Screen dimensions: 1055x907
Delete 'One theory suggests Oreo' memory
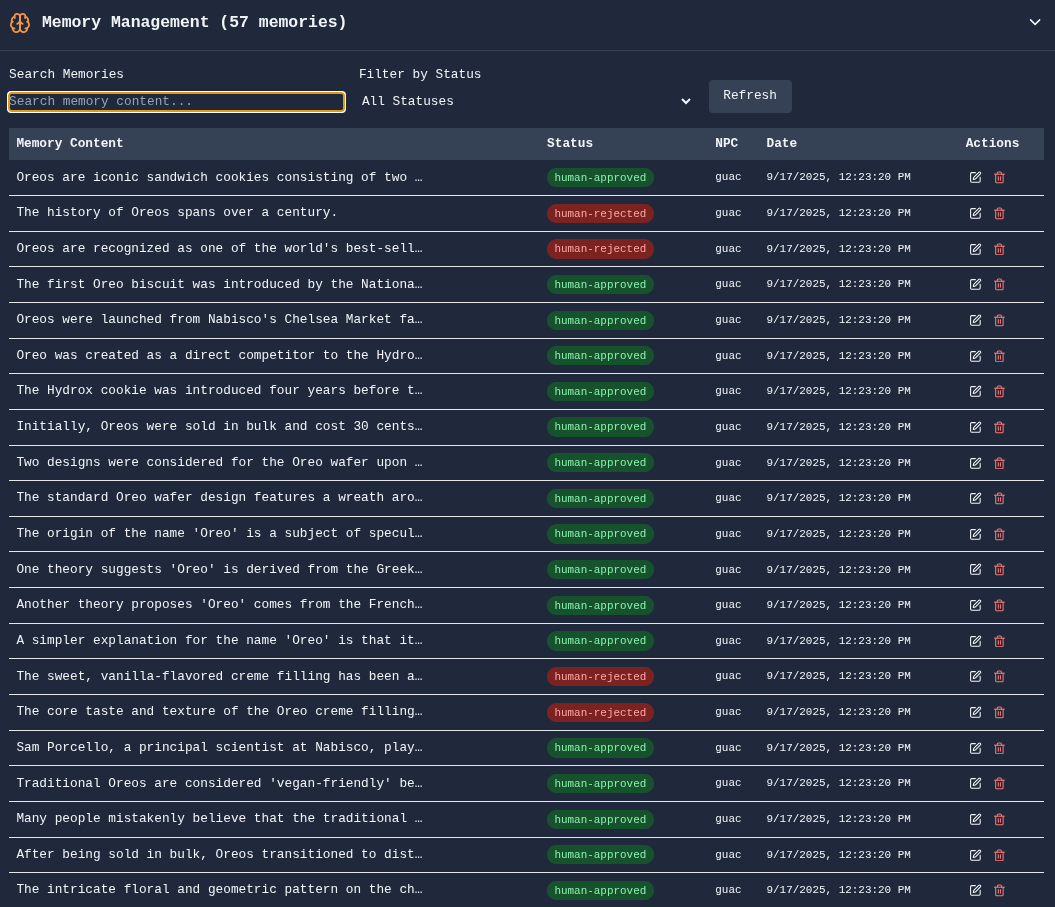pos(999,570)
